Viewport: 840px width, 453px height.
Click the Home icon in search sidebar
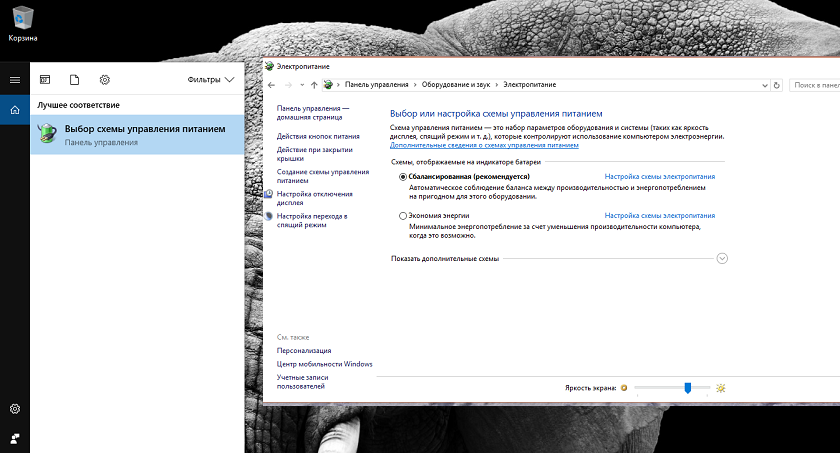click(x=14, y=109)
